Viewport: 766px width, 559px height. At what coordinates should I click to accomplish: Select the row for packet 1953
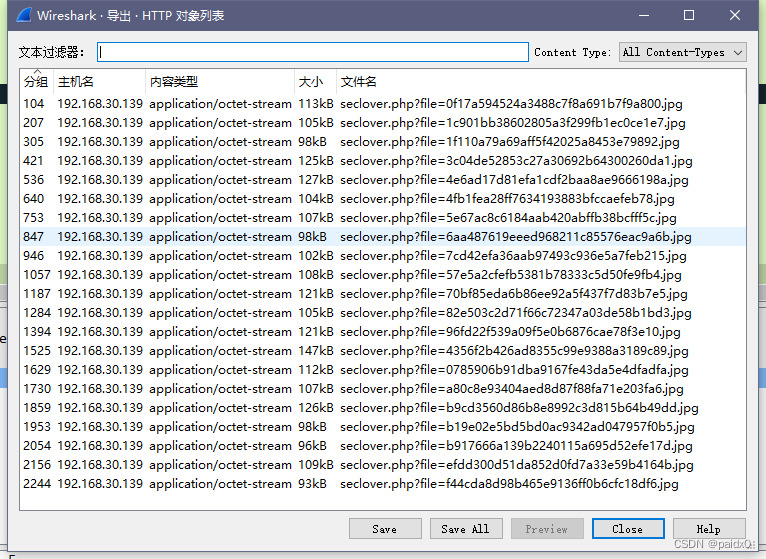tap(383, 427)
